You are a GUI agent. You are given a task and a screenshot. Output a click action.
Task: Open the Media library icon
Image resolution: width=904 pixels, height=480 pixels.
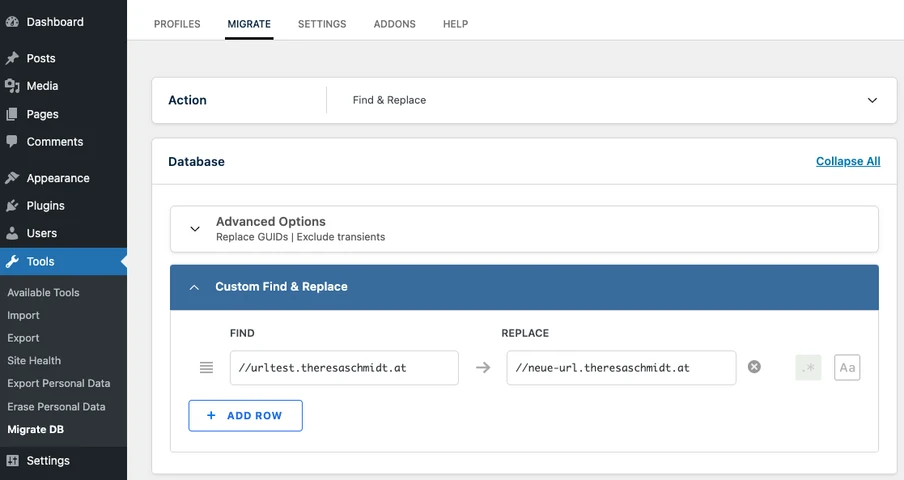pyautogui.click(x=12, y=86)
